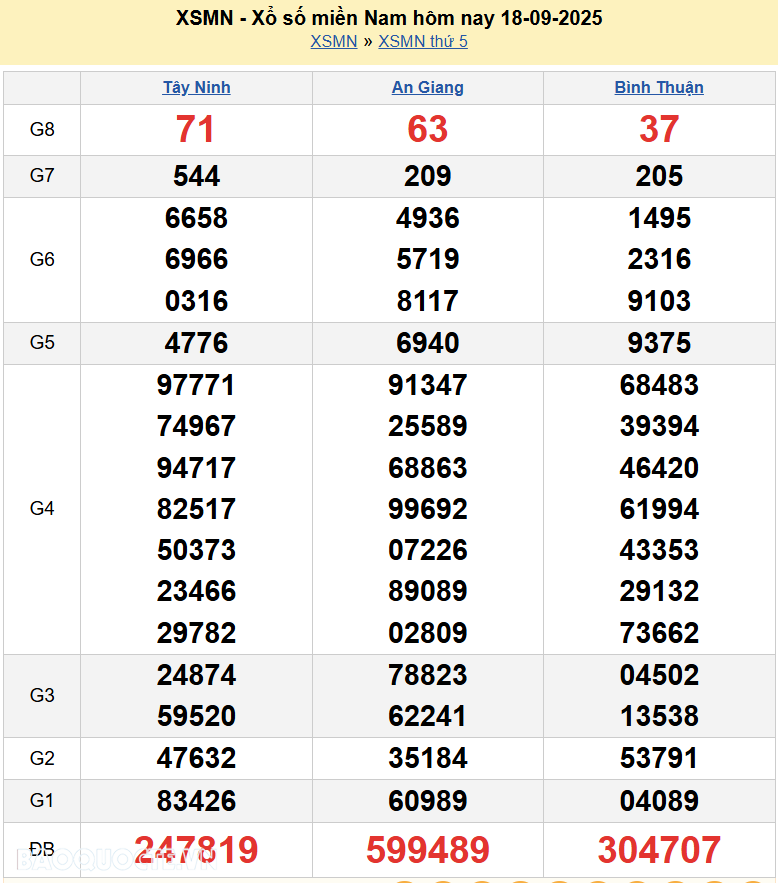The width and height of the screenshot is (778, 883).
Task: Open the An Giang province link
Action: click(427, 87)
